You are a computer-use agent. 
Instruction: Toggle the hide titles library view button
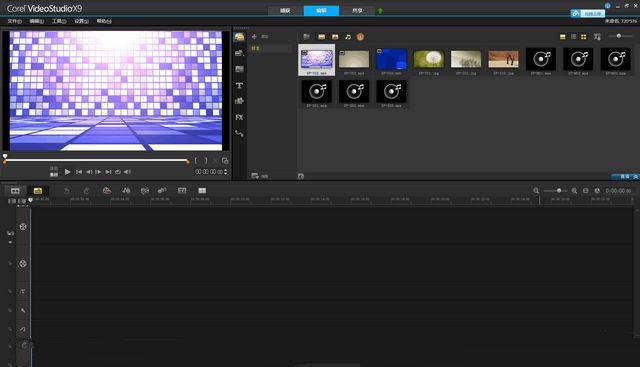click(x=562, y=37)
